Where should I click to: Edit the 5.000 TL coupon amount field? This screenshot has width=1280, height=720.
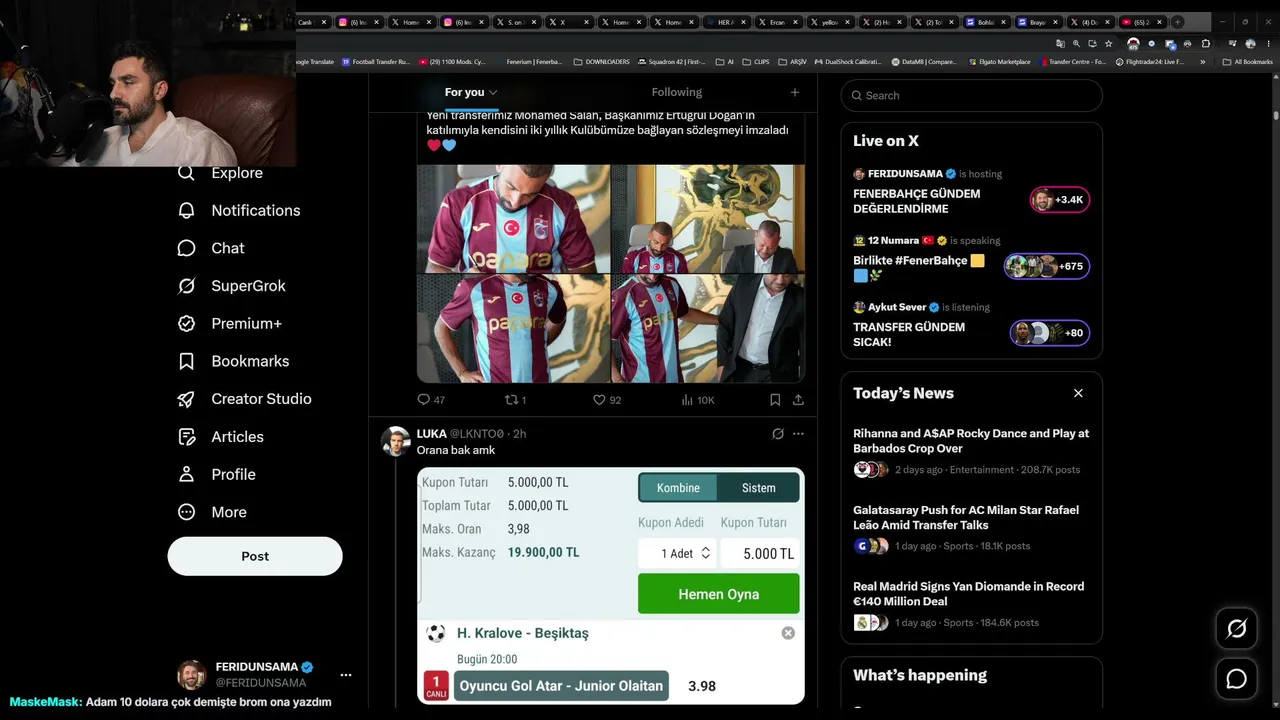click(758, 553)
